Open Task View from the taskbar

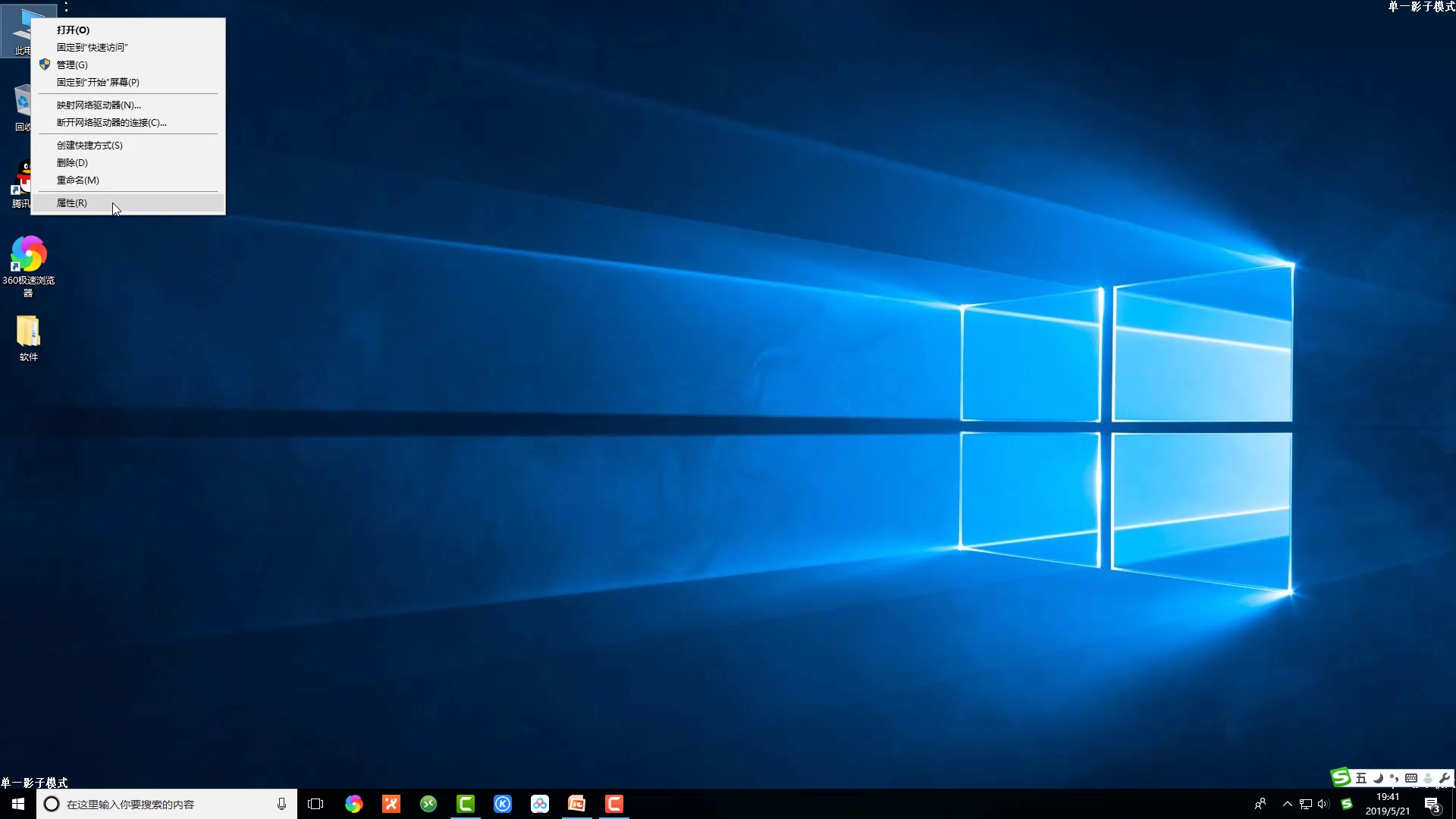[x=315, y=804]
